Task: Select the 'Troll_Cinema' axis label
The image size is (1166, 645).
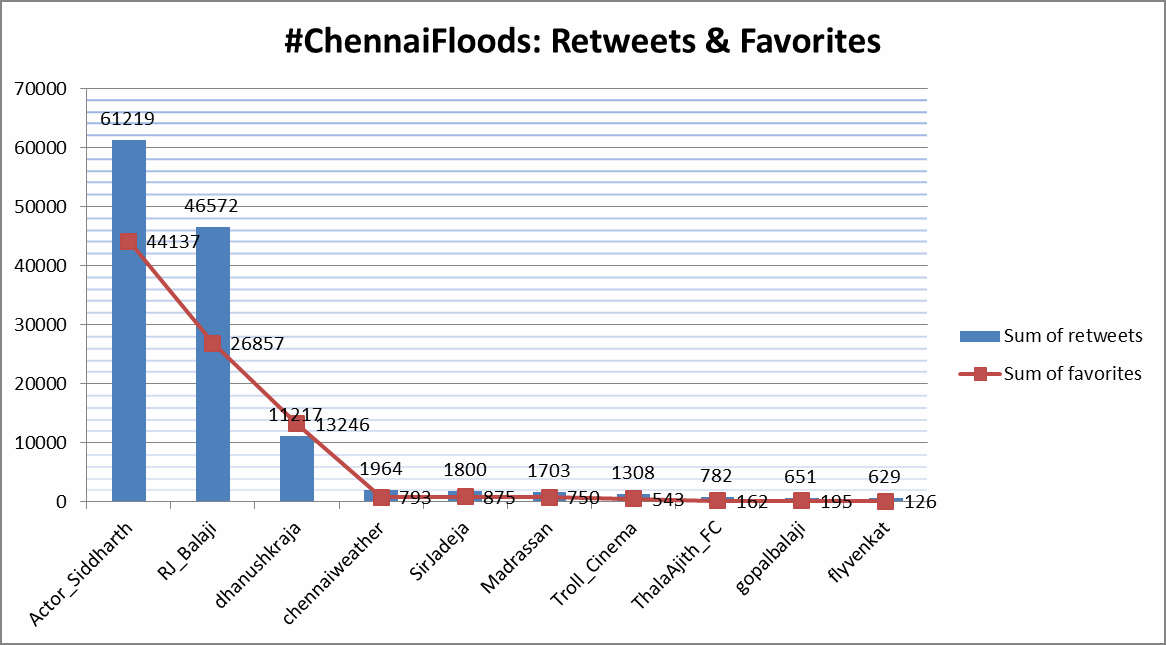Action: tap(595, 560)
